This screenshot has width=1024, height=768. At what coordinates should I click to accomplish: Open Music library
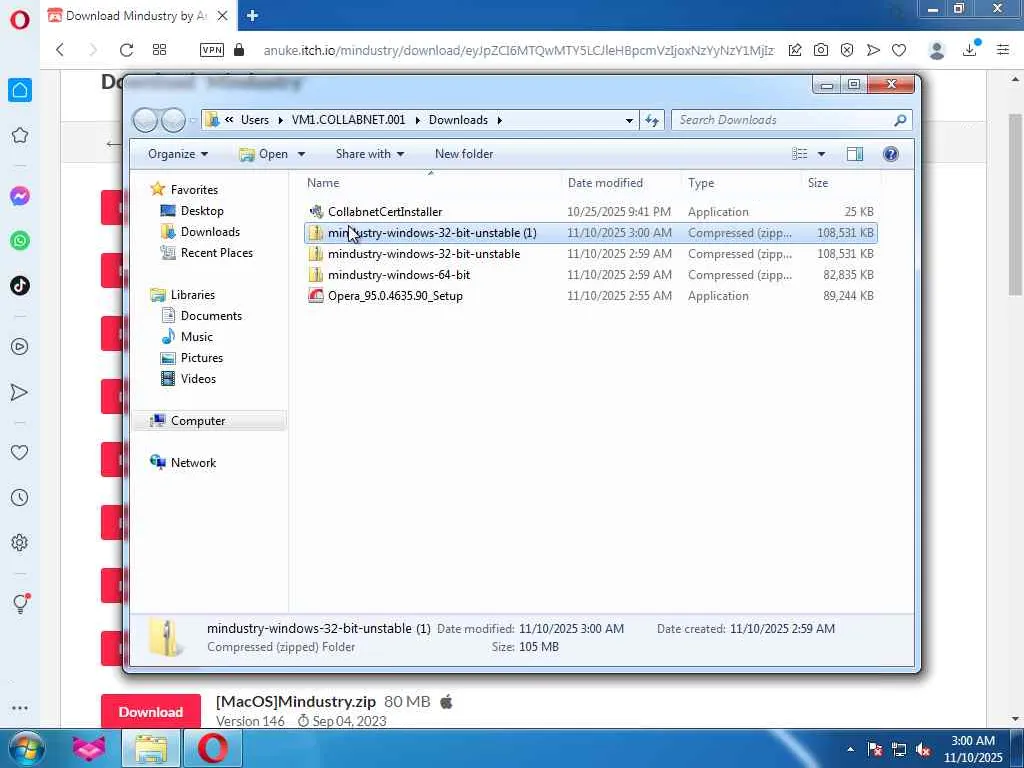(197, 336)
